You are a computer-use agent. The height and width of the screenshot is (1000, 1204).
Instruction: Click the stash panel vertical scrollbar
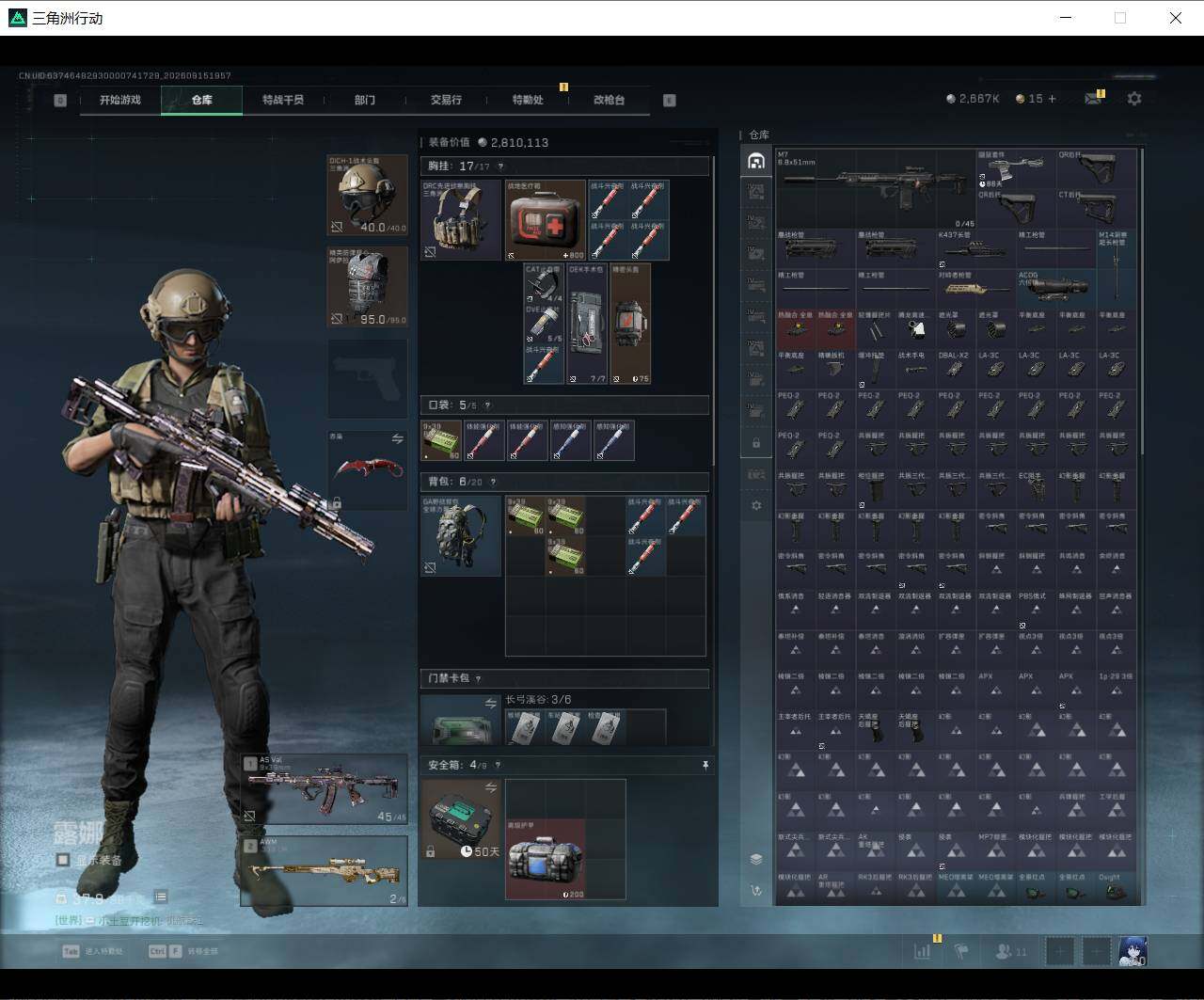(1142, 301)
